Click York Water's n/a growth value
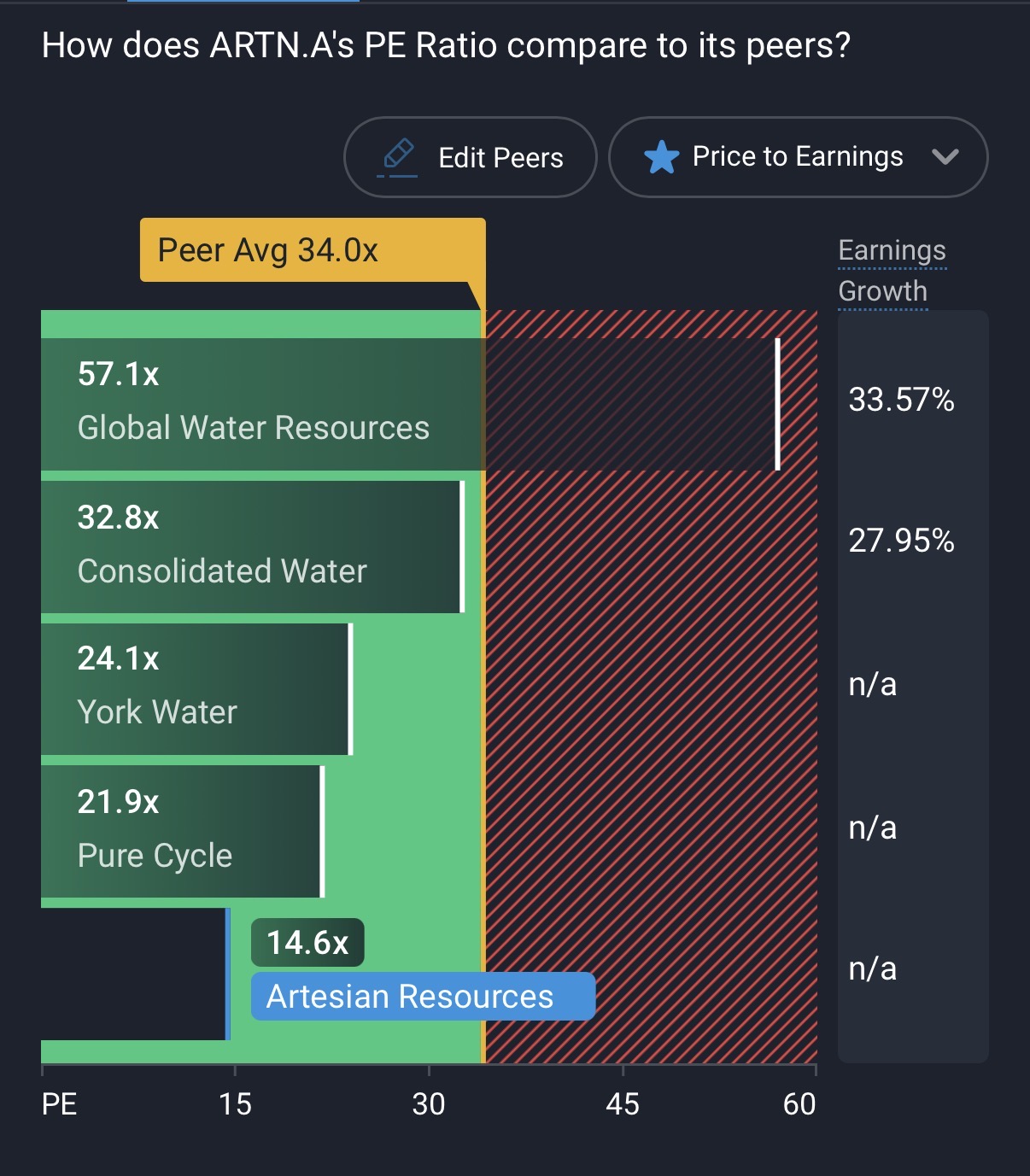 pyautogui.click(x=872, y=684)
